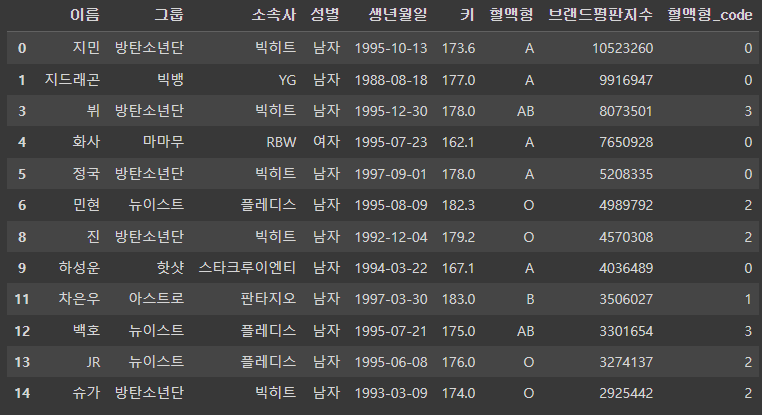
Task: Click birth date 1995-07-23
Action: (391, 142)
